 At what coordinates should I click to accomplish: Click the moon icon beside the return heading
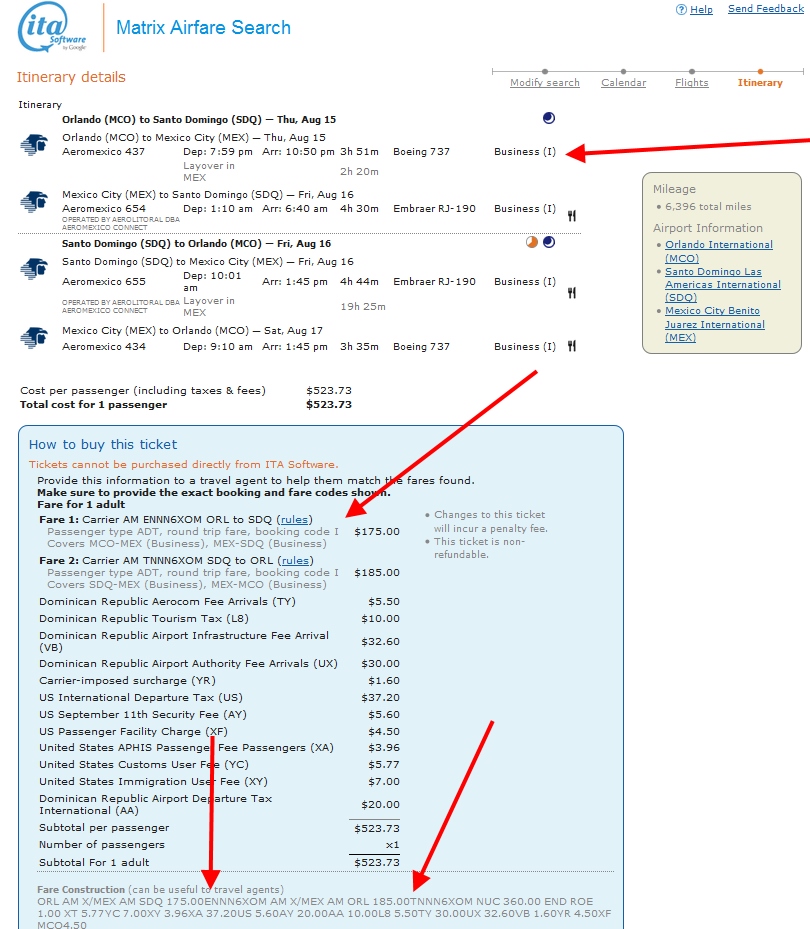coord(548,242)
